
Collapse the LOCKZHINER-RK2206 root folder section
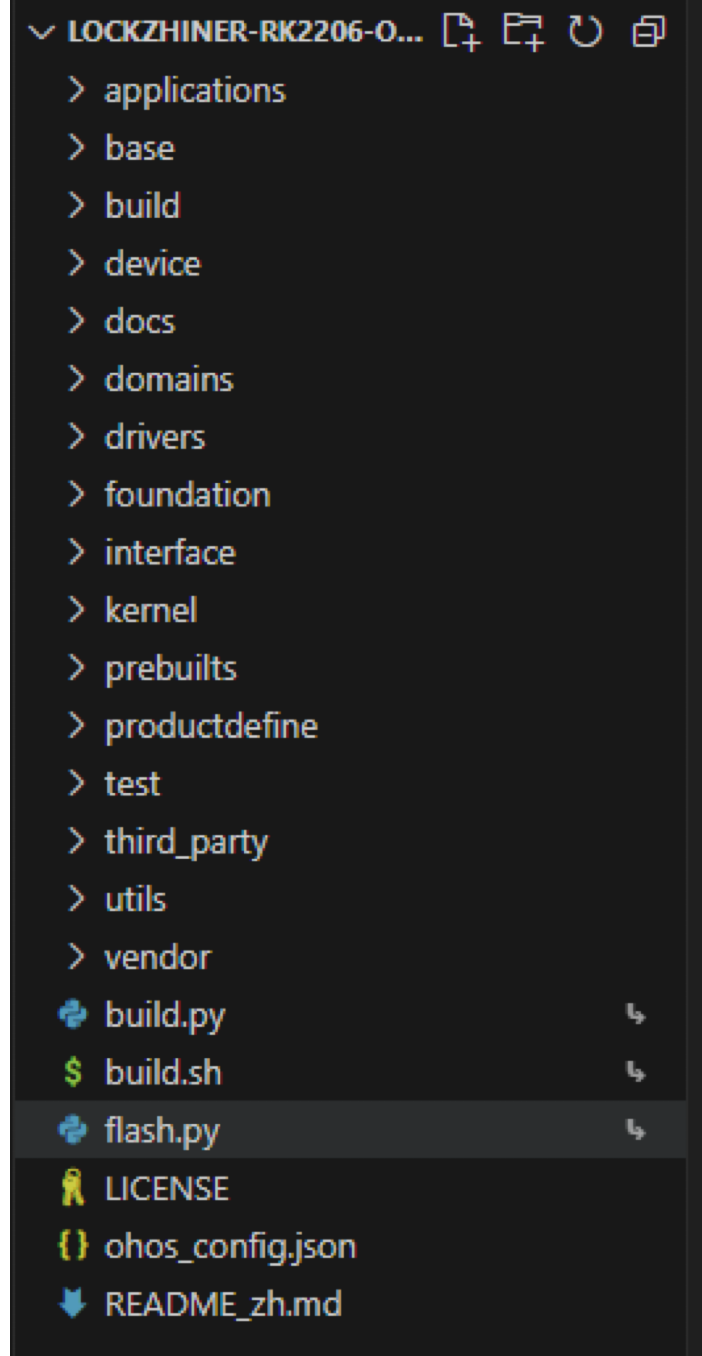[x=38, y=36]
